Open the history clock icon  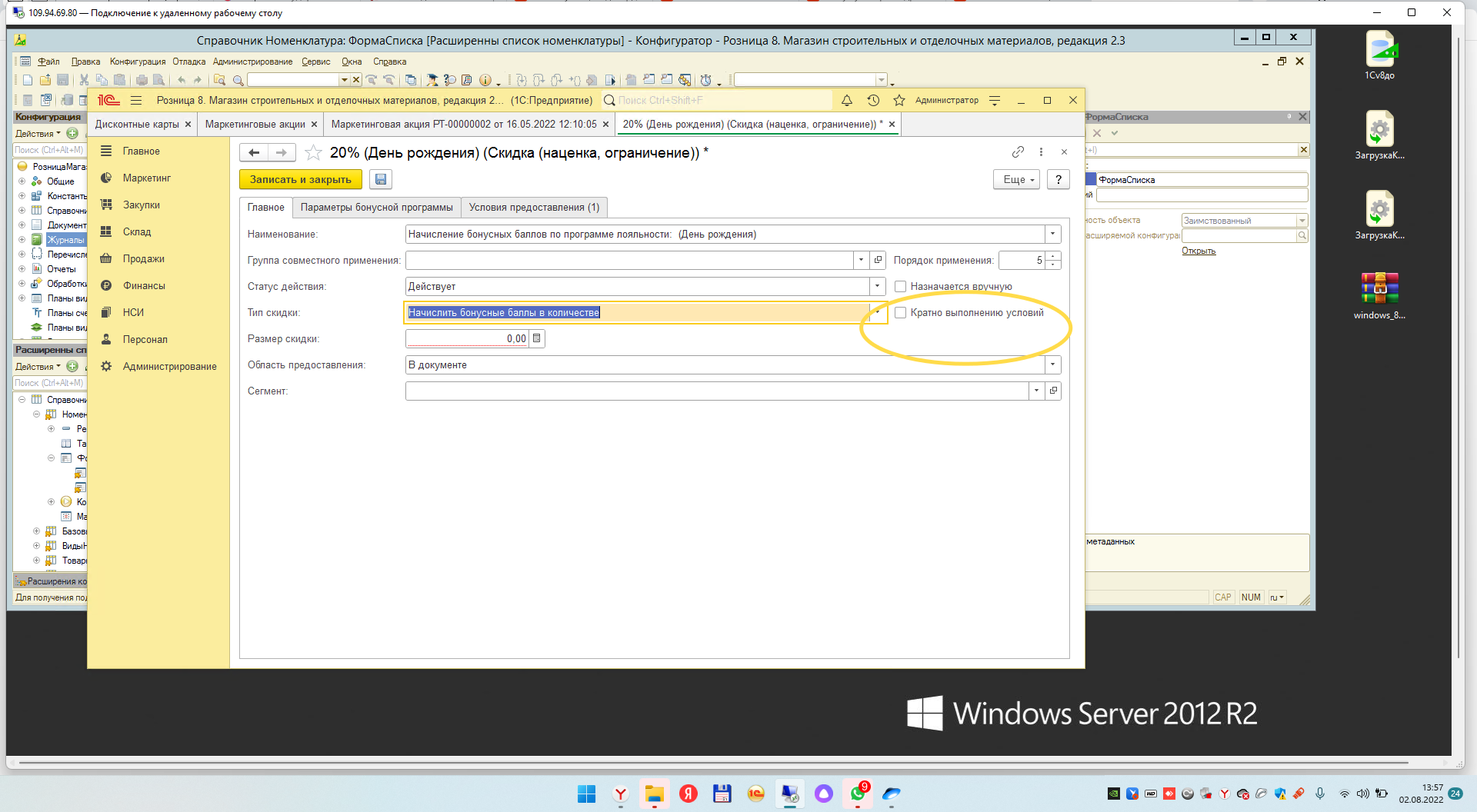(873, 101)
